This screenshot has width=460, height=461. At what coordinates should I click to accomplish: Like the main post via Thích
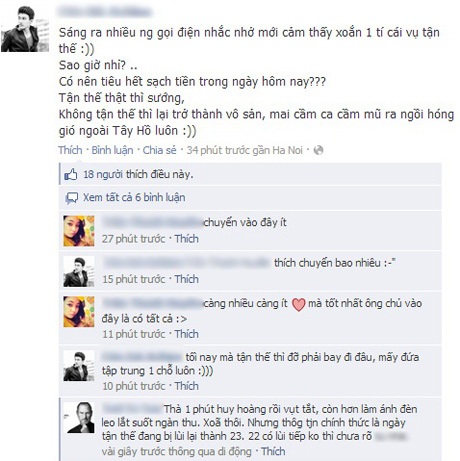coord(70,150)
